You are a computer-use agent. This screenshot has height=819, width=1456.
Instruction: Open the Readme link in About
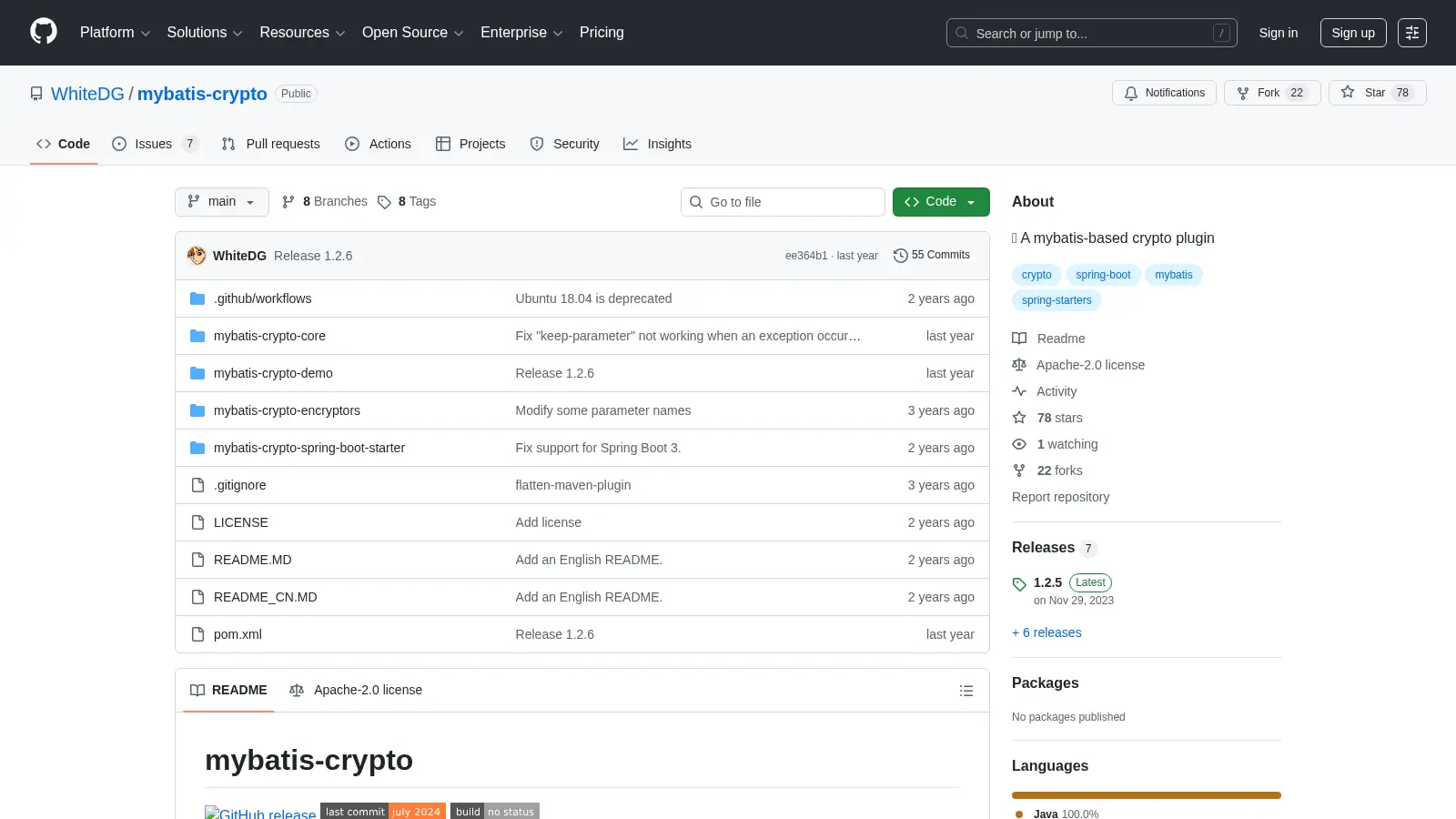click(x=1049, y=339)
